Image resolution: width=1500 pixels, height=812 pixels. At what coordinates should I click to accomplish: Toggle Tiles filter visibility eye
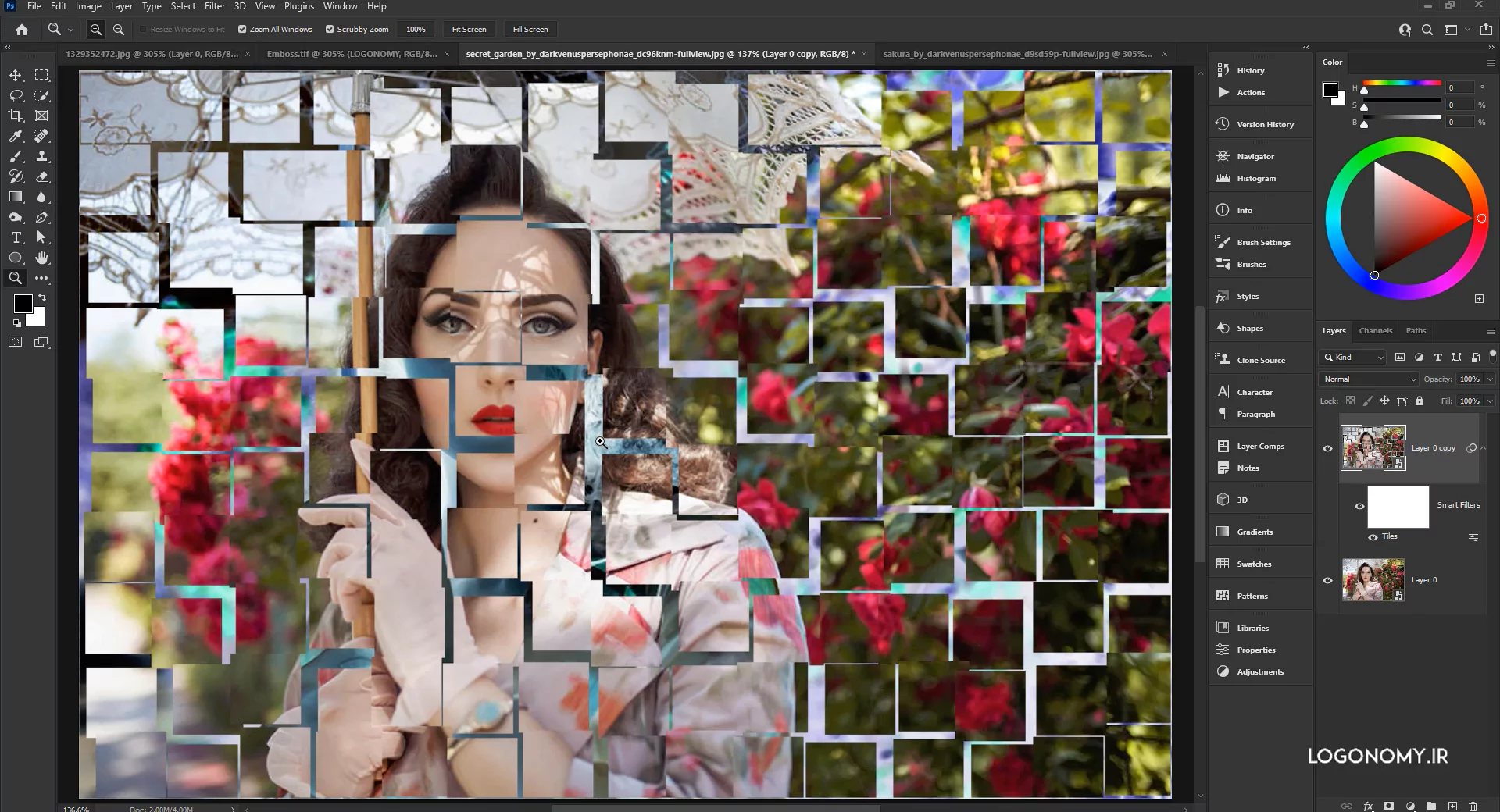coord(1373,536)
